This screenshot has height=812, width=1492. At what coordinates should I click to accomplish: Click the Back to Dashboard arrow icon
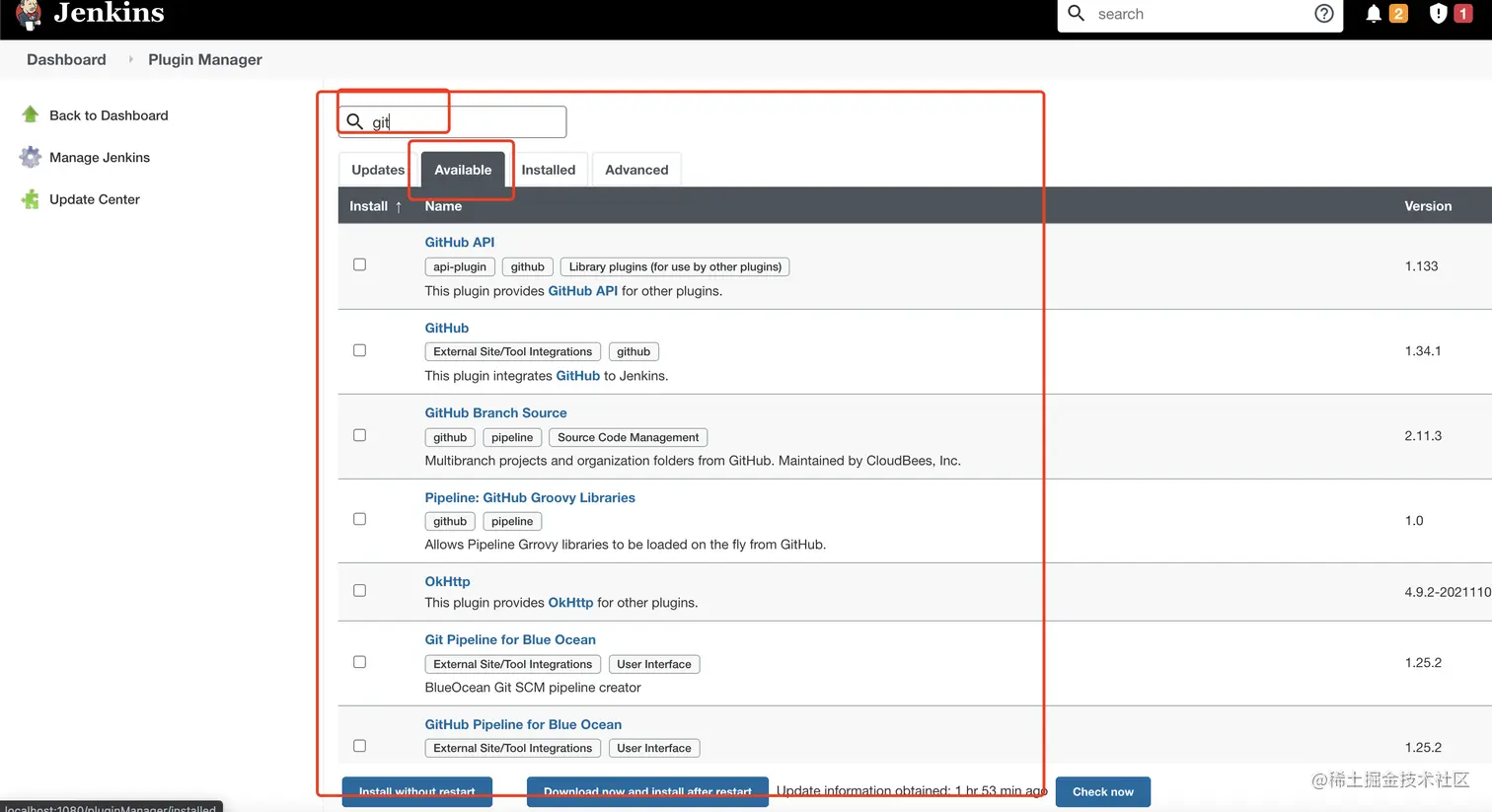31,114
